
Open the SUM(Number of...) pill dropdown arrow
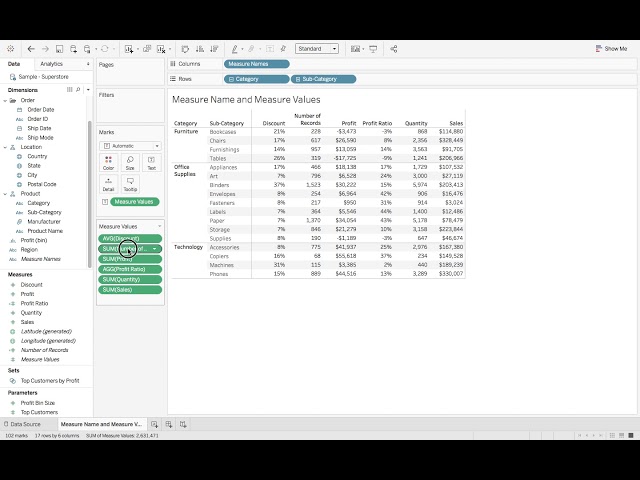[x=155, y=249]
